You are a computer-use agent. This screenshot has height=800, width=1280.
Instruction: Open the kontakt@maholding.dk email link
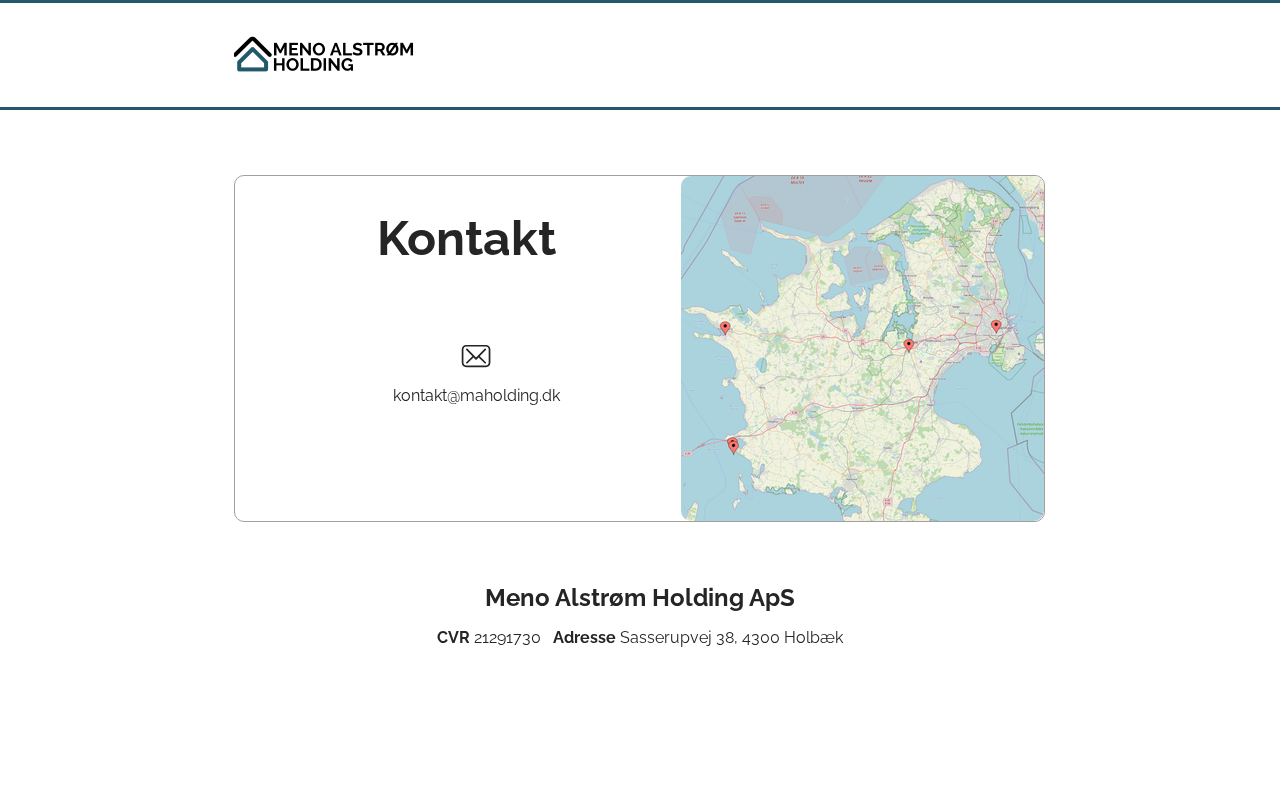click(x=476, y=395)
